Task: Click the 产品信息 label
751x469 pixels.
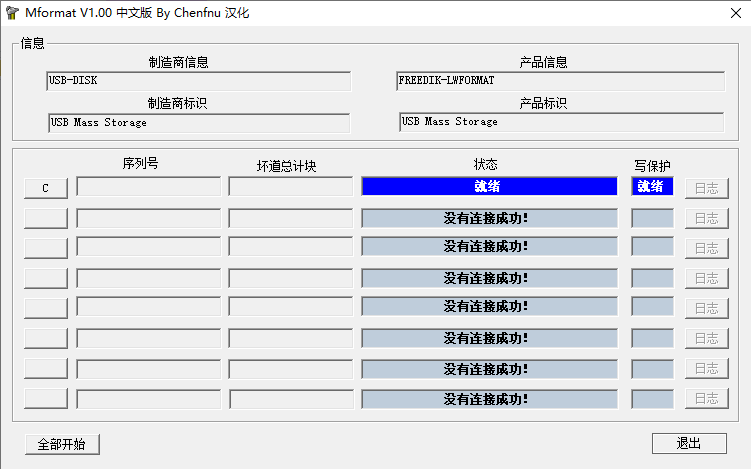Action: tap(543, 62)
